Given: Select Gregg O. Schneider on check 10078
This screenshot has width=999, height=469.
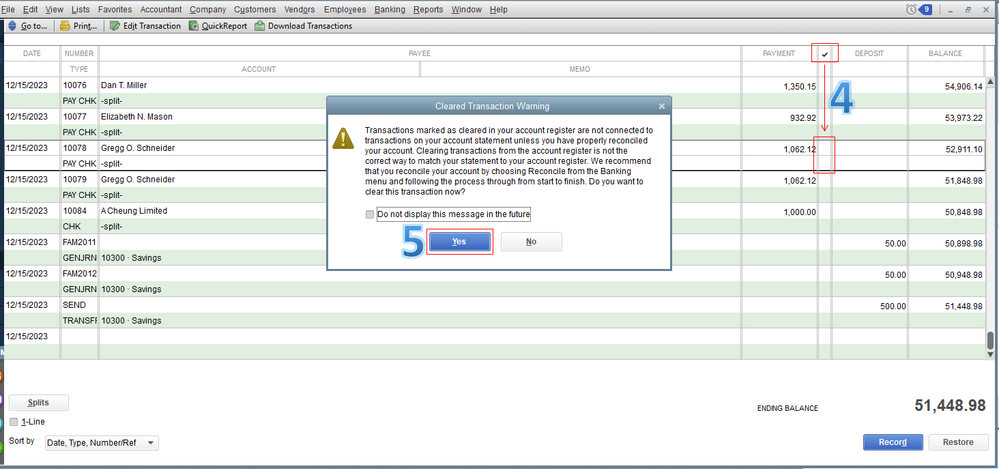Looking at the screenshot, I should 138,148.
